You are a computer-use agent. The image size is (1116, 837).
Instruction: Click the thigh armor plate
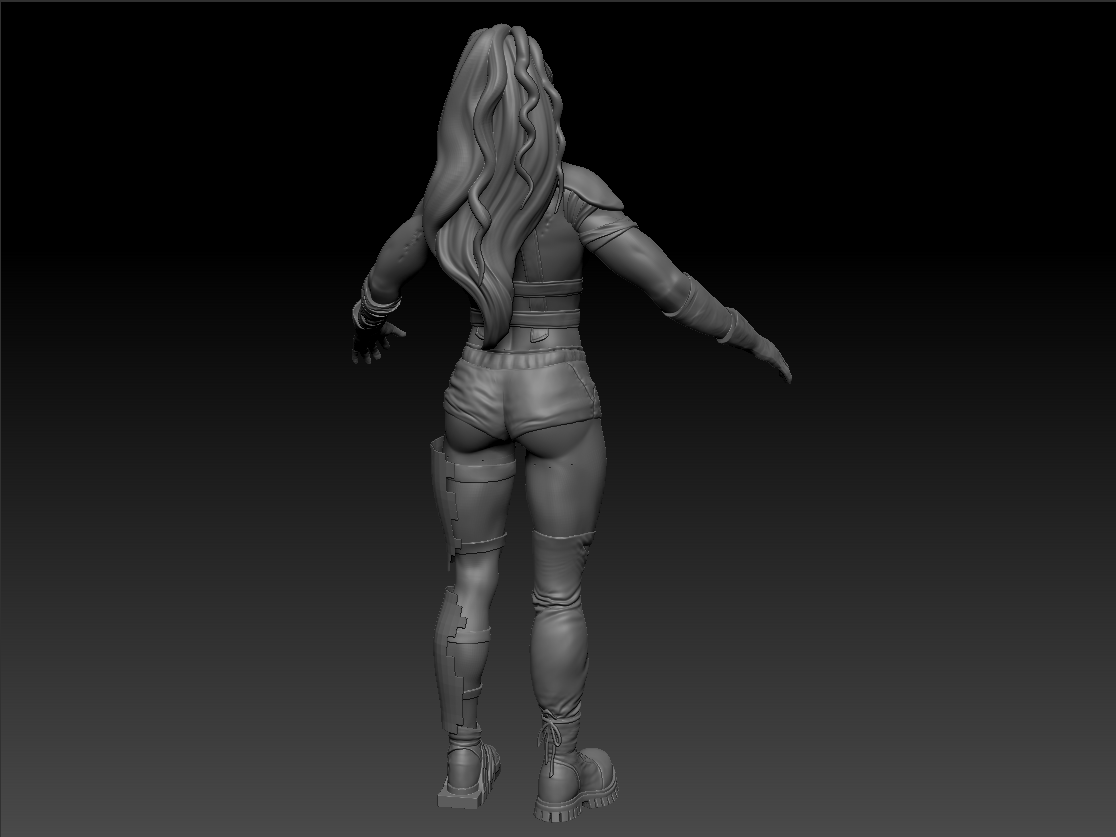pos(447,500)
